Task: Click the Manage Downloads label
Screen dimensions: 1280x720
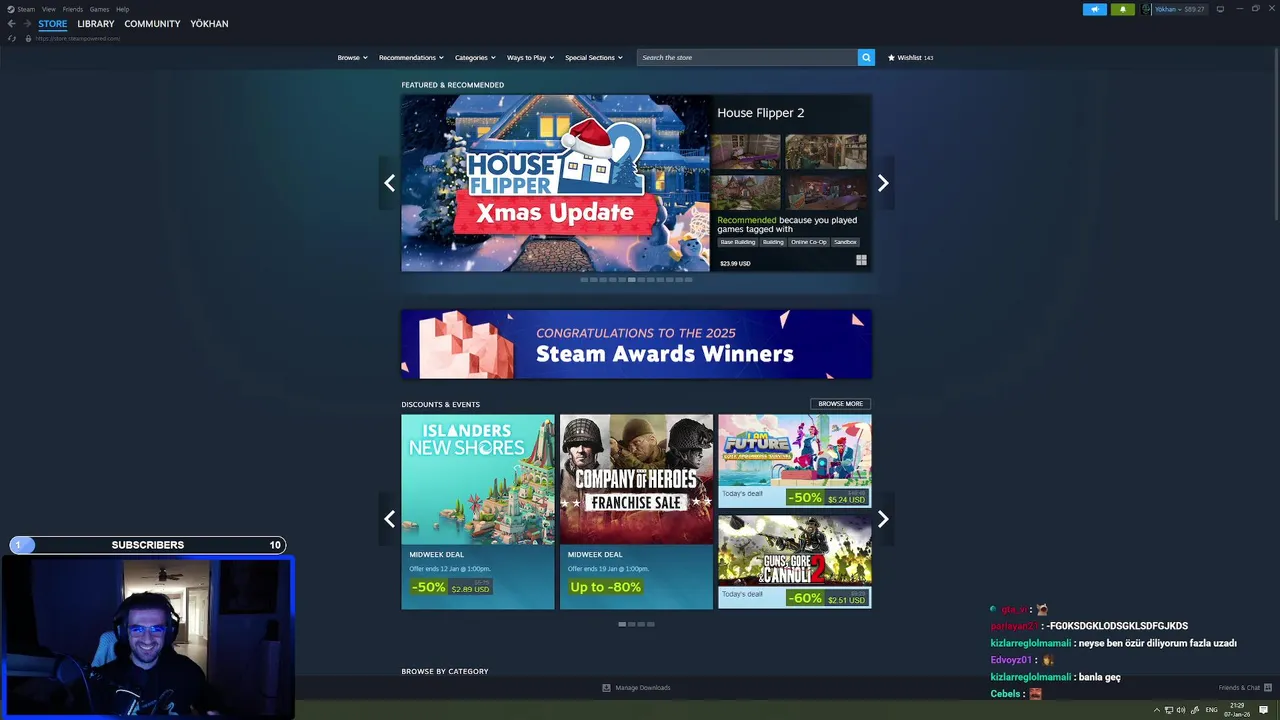Action: click(x=643, y=688)
